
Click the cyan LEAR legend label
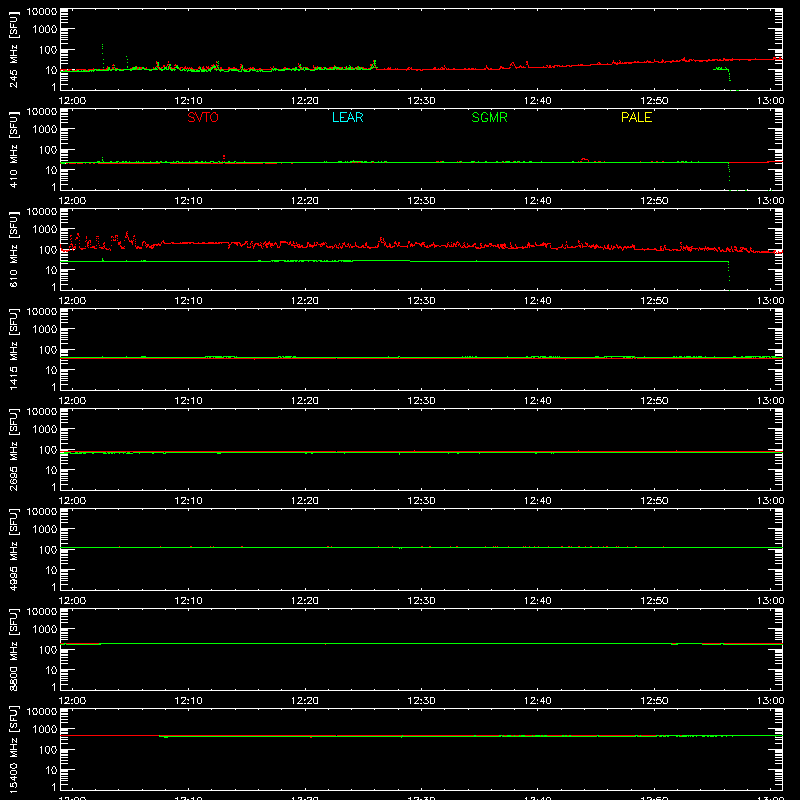pyautogui.click(x=347, y=117)
